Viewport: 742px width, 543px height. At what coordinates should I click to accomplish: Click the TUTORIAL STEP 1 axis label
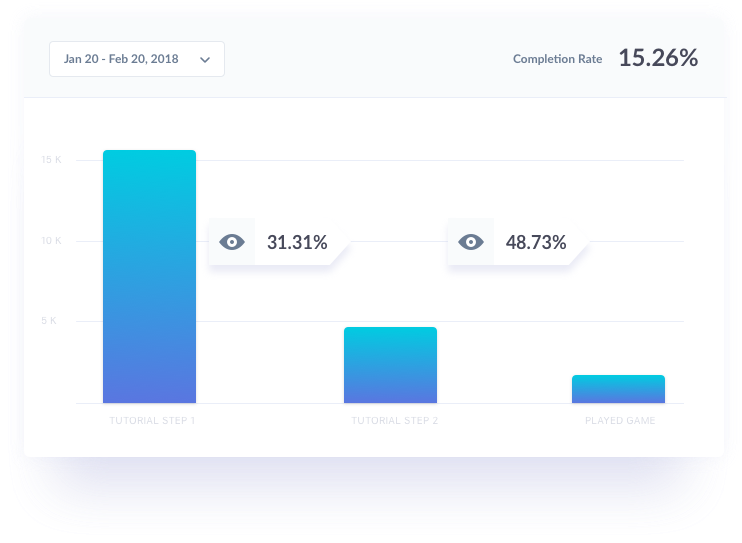[152, 421]
